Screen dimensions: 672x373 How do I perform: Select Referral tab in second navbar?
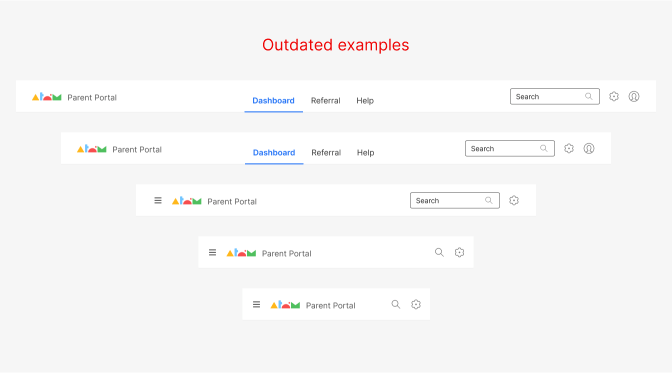[x=326, y=153]
